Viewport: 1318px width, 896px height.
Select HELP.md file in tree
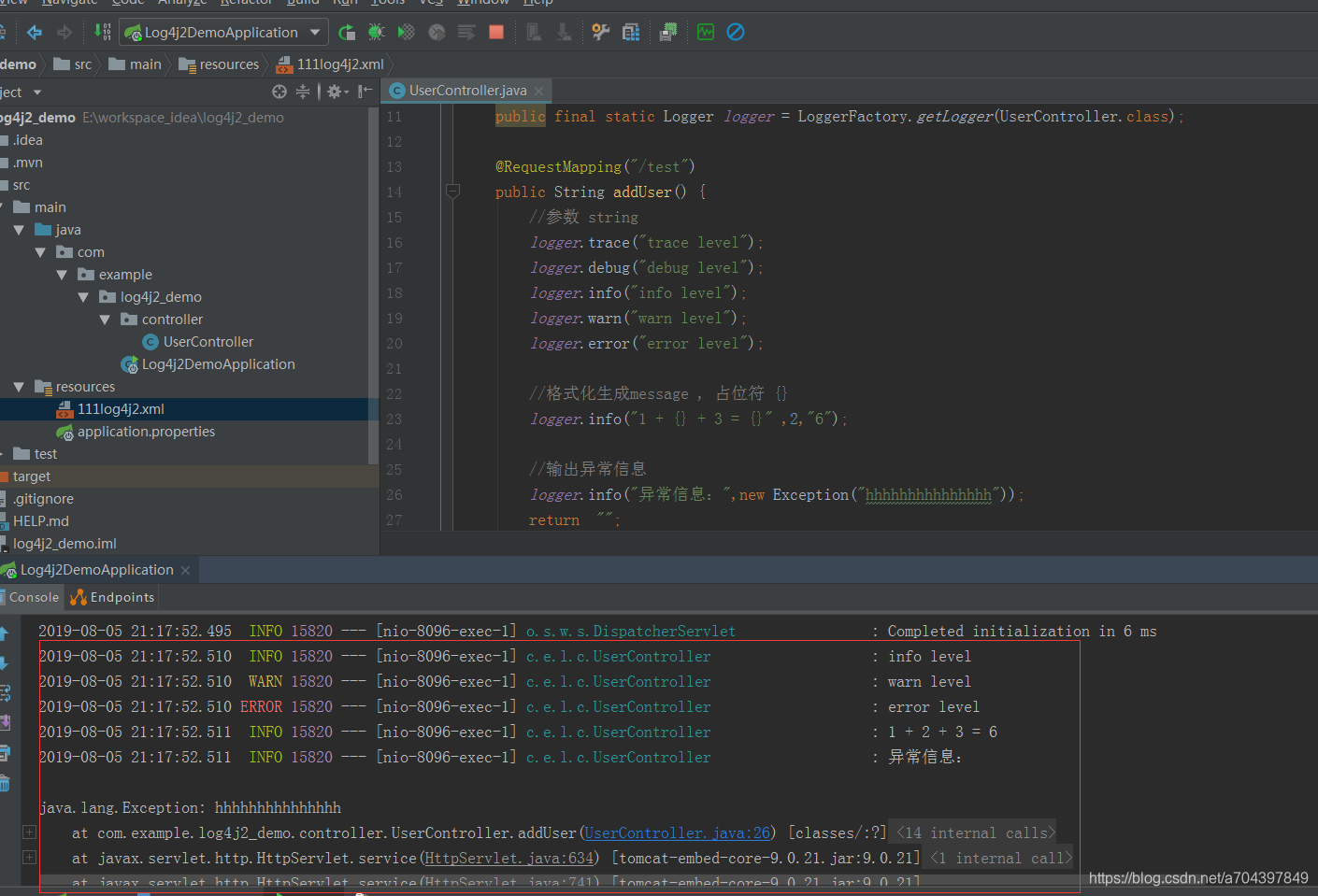tap(36, 521)
